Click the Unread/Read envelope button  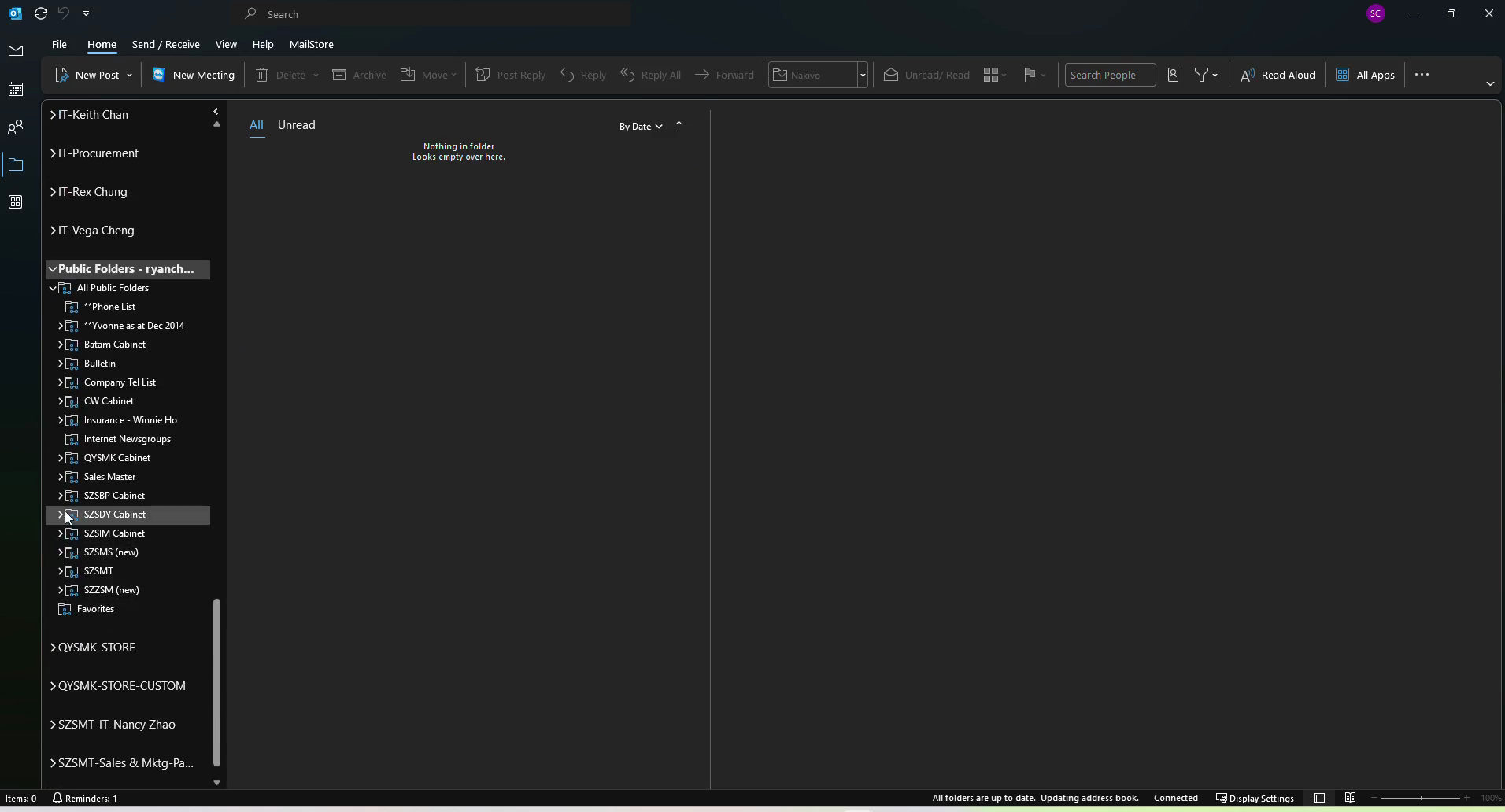pos(926,75)
